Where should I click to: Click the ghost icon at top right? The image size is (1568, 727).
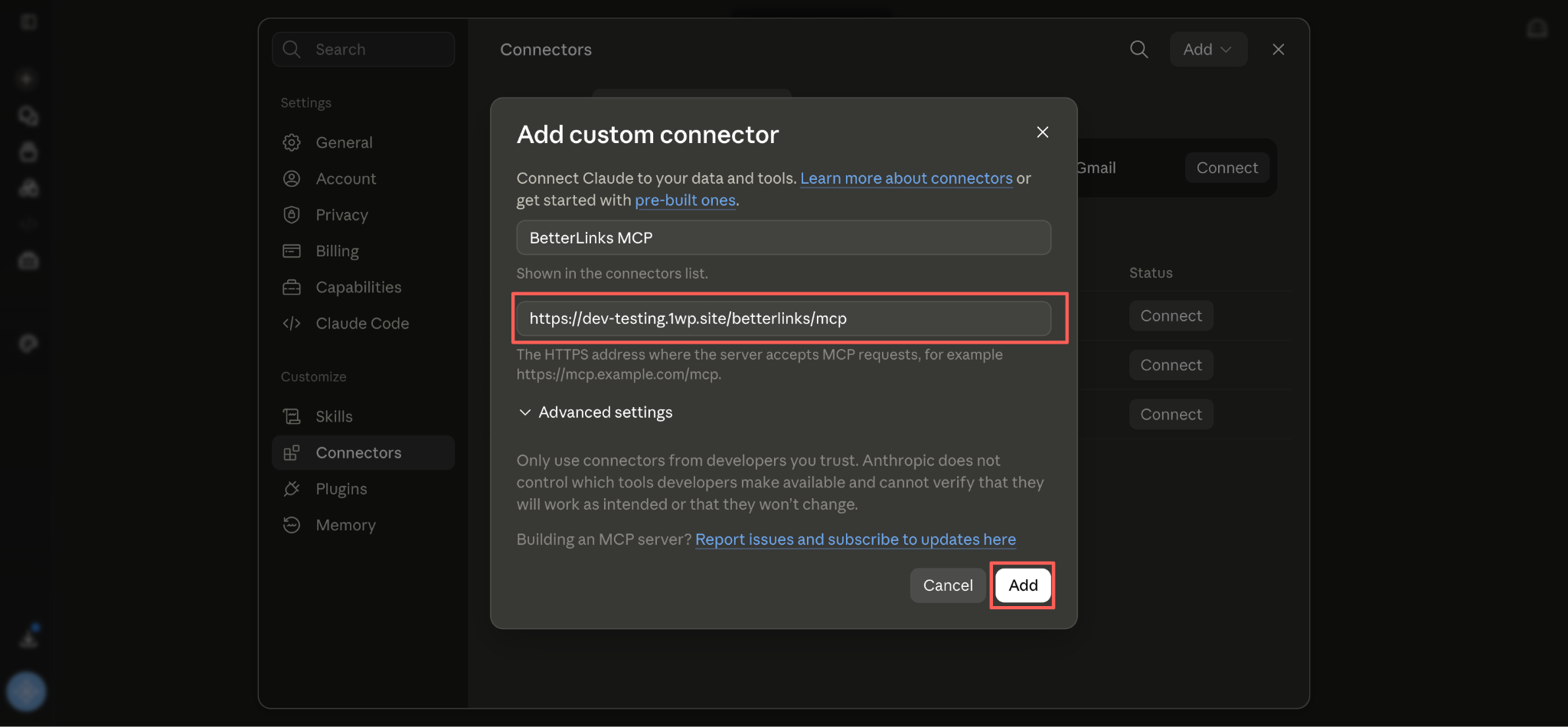pyautogui.click(x=1537, y=29)
